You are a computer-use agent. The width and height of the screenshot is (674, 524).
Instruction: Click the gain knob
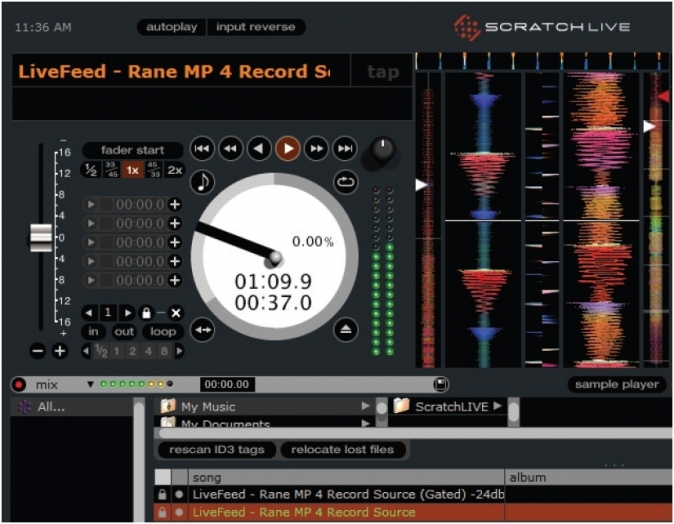point(382,149)
